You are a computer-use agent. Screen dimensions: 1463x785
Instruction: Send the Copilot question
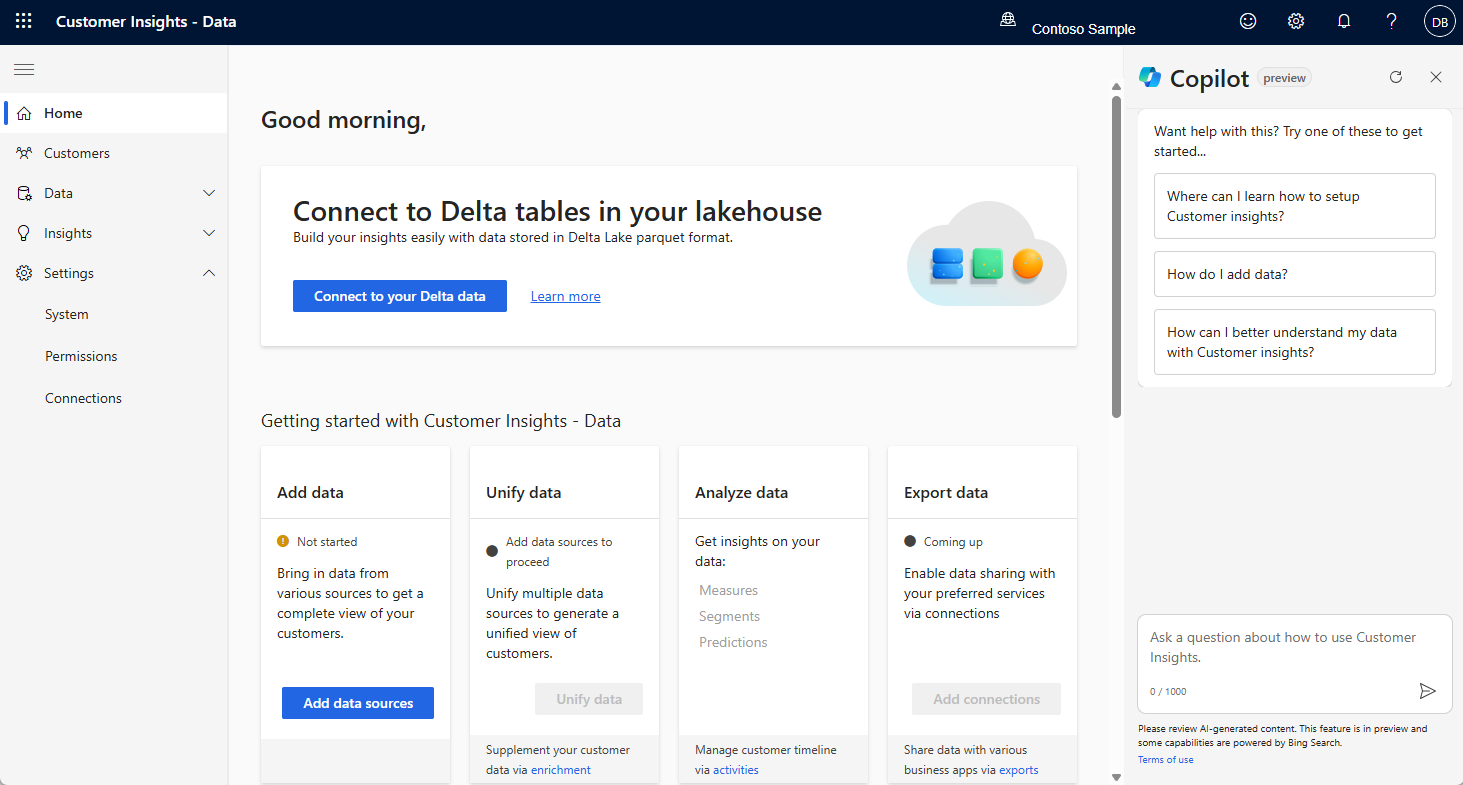1428,691
